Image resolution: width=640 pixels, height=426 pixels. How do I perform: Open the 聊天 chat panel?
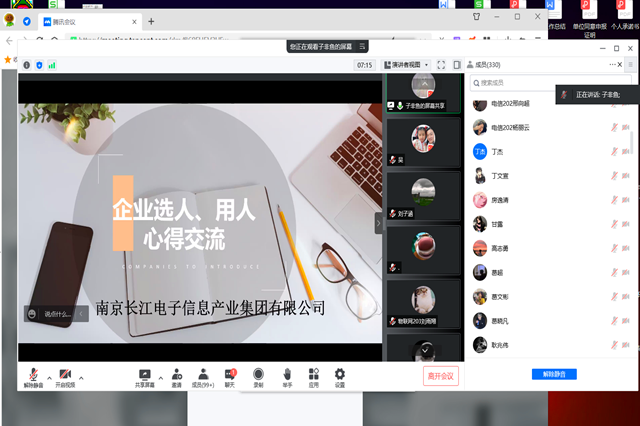tap(230, 373)
